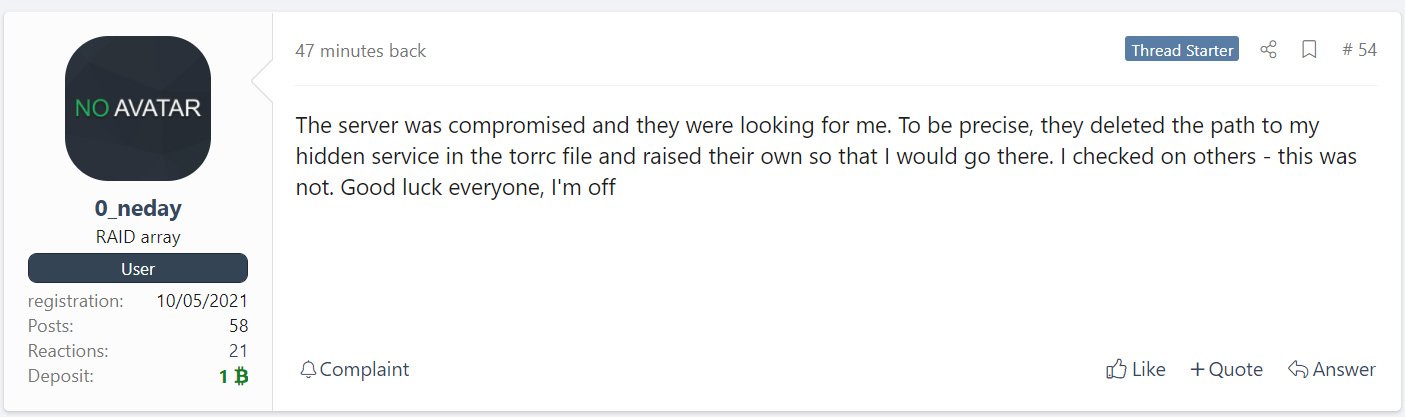The height and width of the screenshot is (417, 1405).
Task: Bookmark this post with the bookmark icon
Action: pos(1309,50)
